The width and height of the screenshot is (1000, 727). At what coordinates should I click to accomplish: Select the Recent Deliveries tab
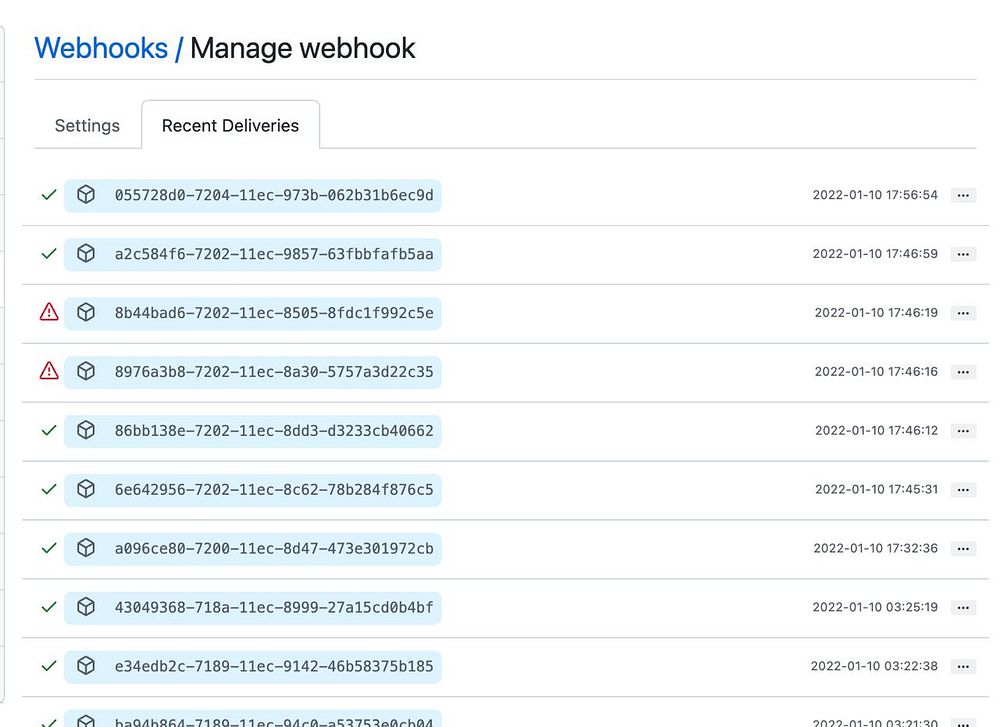coord(230,126)
